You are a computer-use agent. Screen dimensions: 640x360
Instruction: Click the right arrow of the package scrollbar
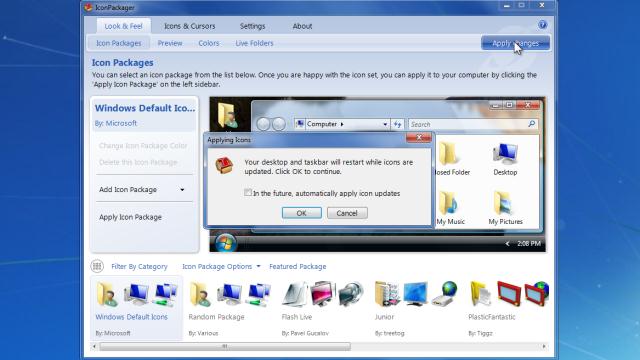coord(544,347)
